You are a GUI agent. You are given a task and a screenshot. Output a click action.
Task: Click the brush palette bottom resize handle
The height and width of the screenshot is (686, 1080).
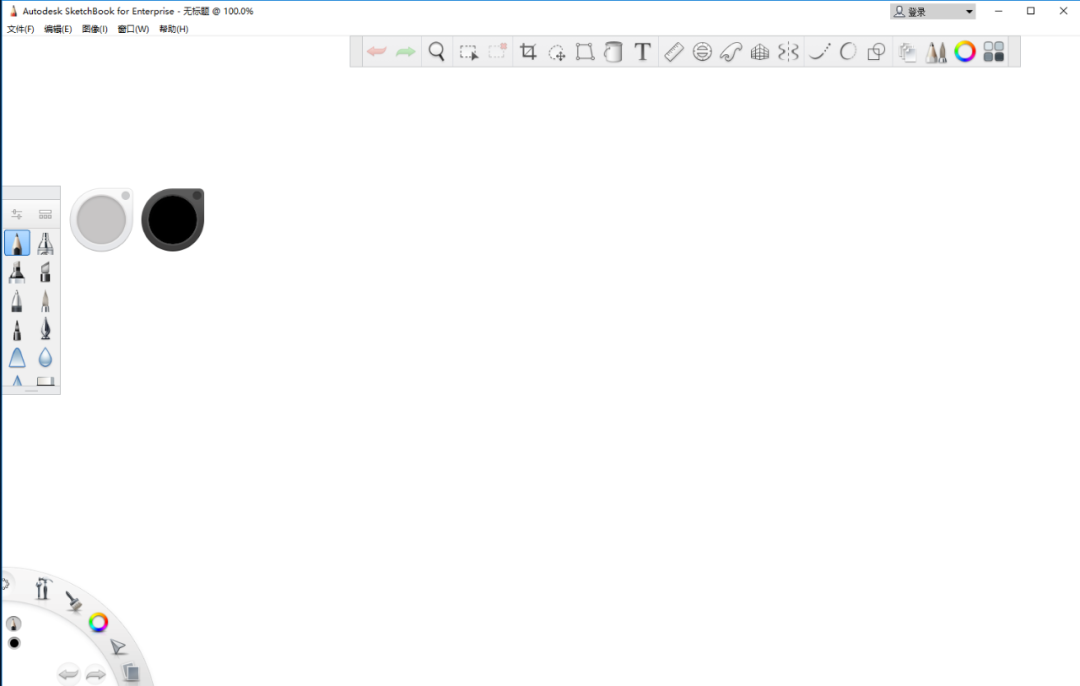pos(31,391)
